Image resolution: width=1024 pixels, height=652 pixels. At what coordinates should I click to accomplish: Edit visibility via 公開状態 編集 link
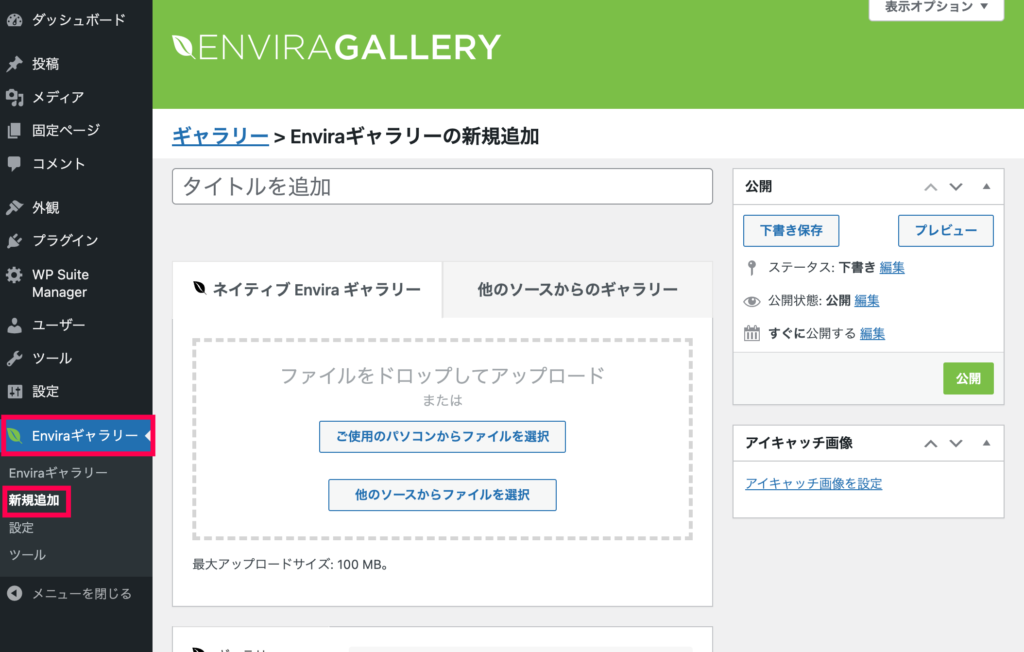867,301
